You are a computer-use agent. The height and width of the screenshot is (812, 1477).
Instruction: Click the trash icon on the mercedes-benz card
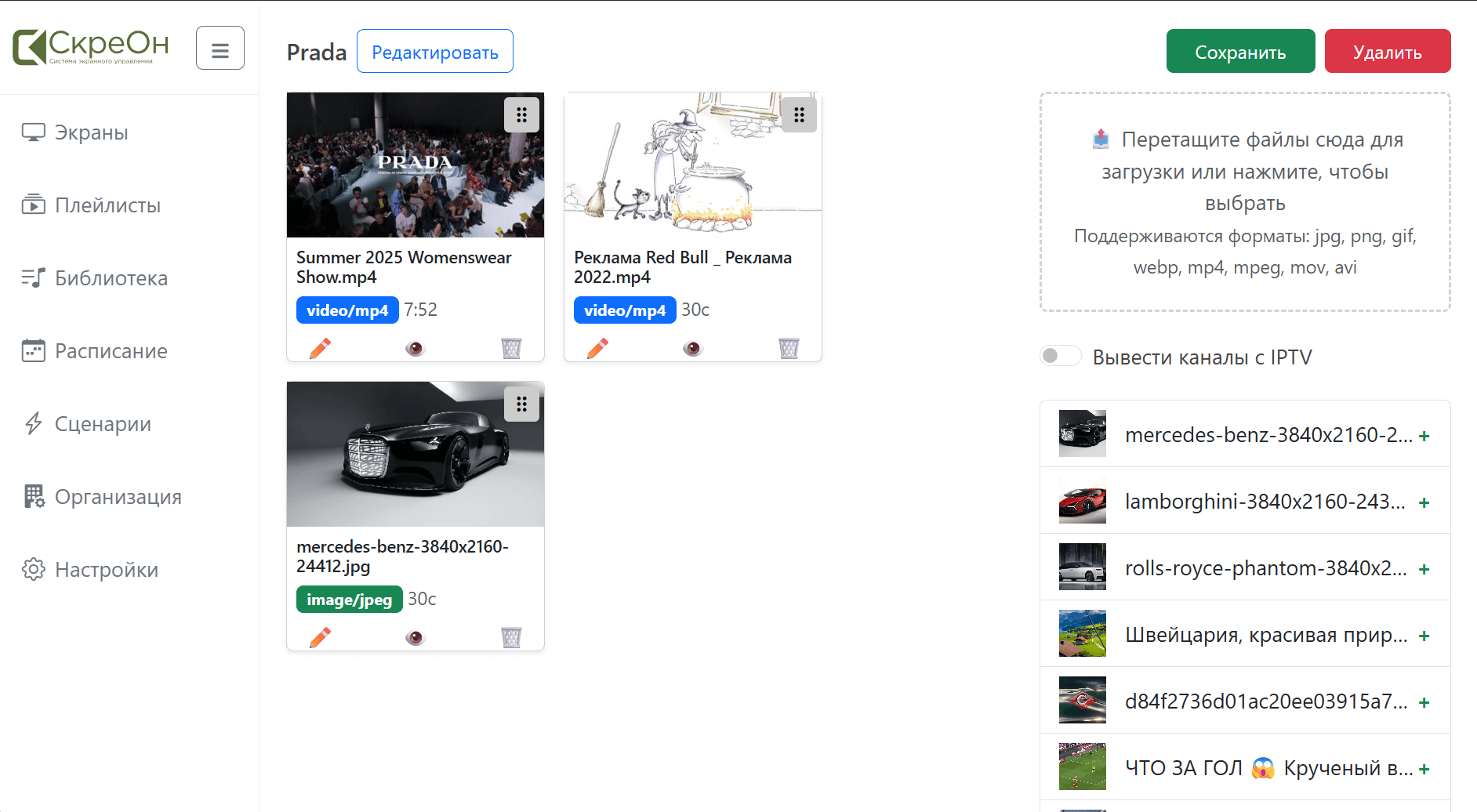tap(513, 636)
